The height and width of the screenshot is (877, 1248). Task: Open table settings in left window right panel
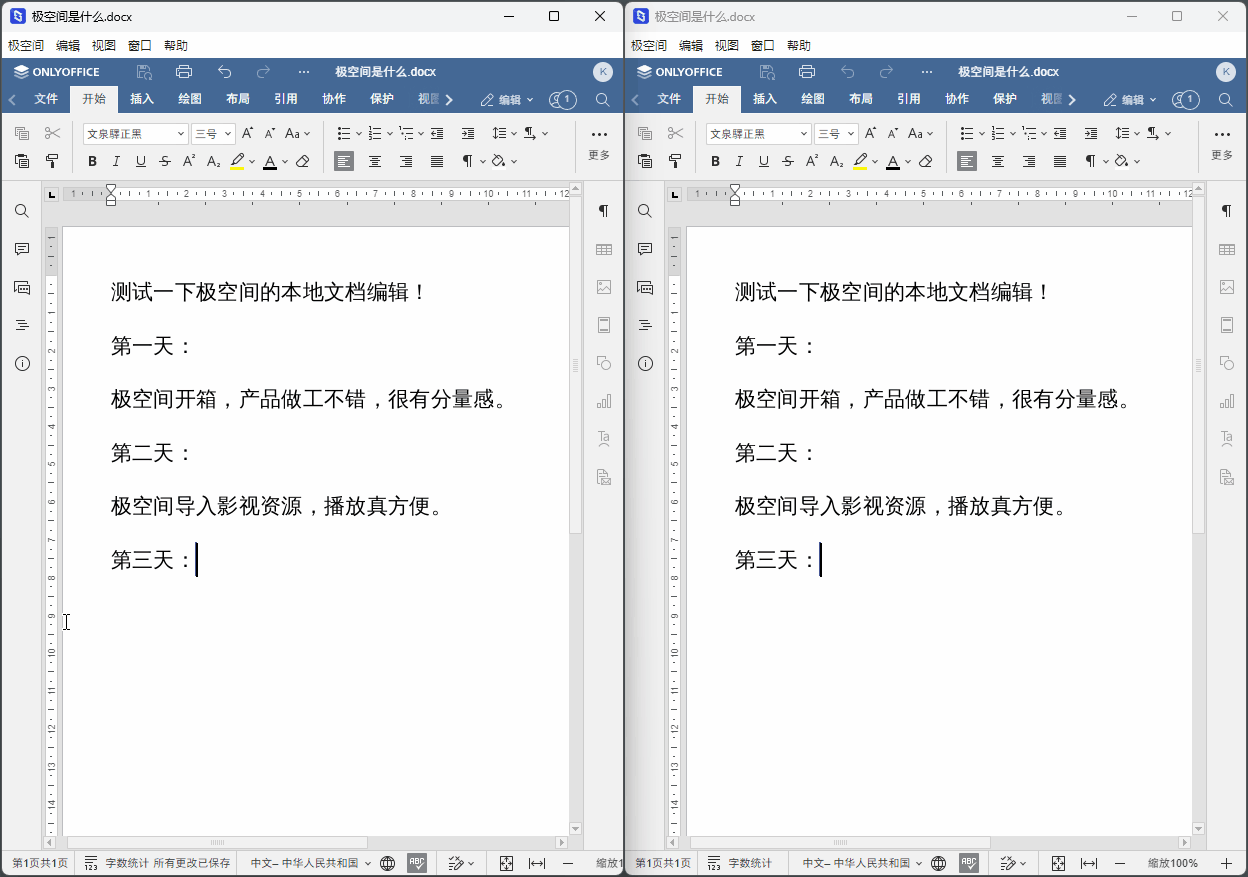(x=604, y=249)
